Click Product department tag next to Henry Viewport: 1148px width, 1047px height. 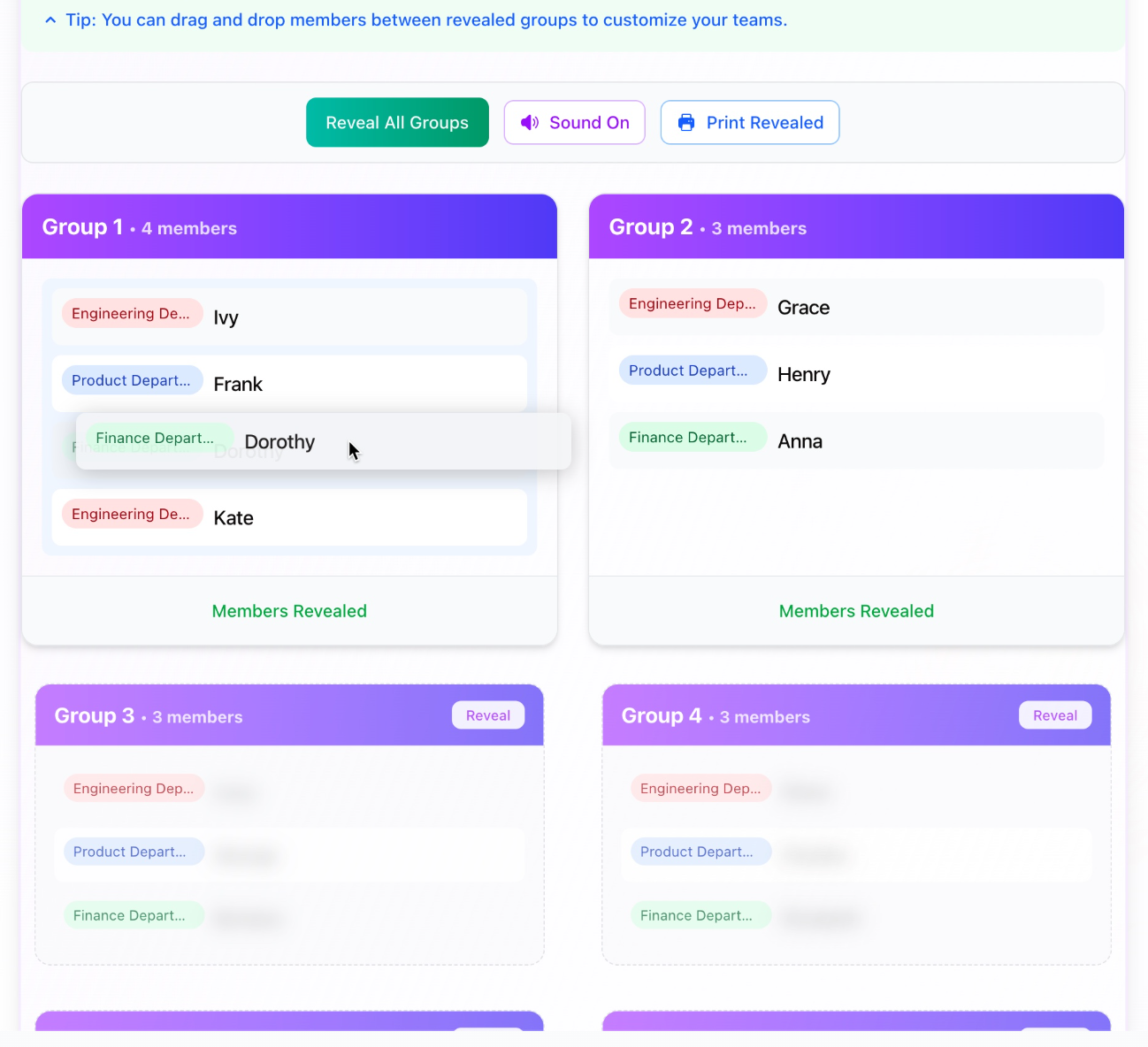tap(688, 371)
